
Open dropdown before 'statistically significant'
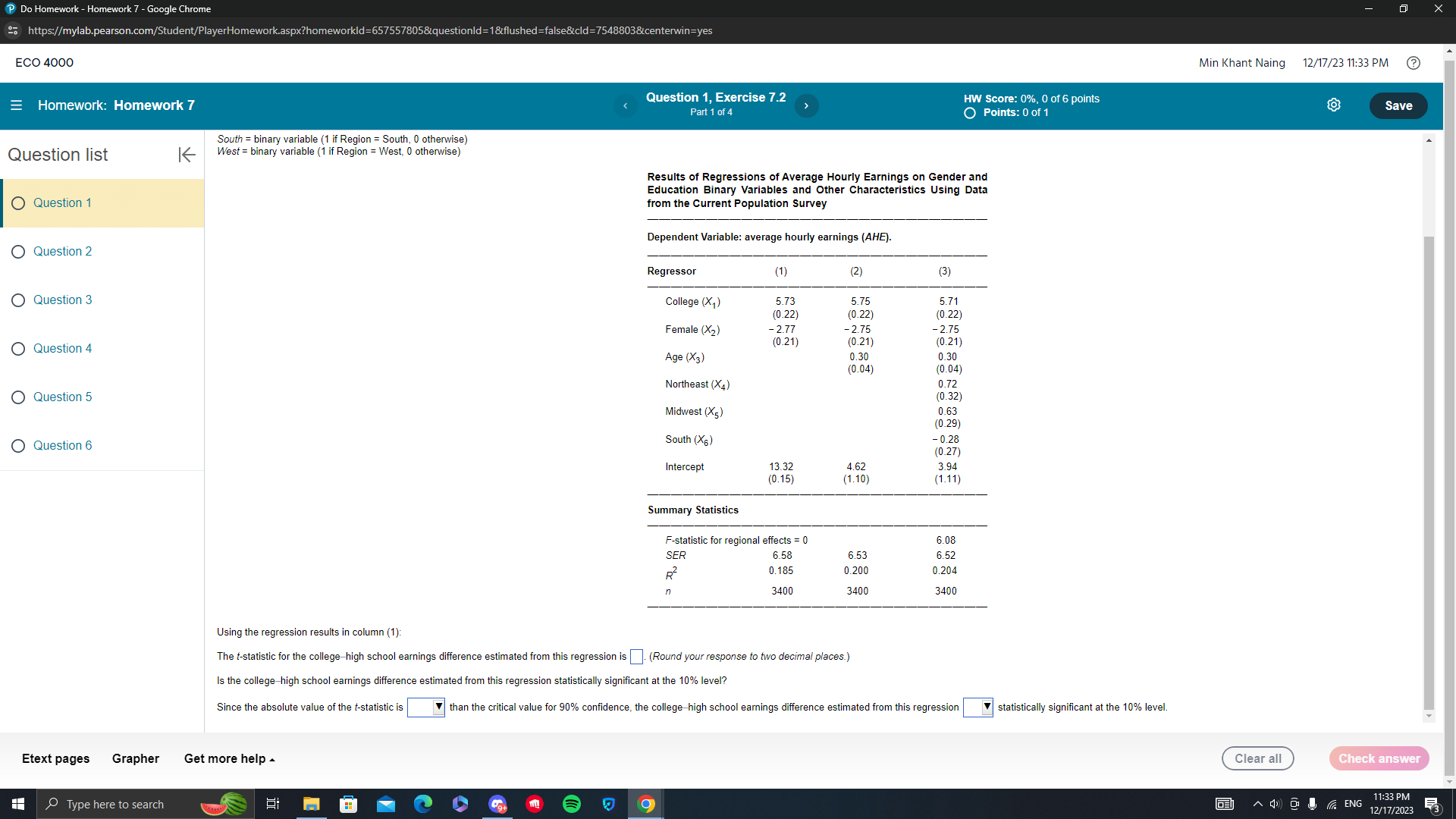[977, 707]
